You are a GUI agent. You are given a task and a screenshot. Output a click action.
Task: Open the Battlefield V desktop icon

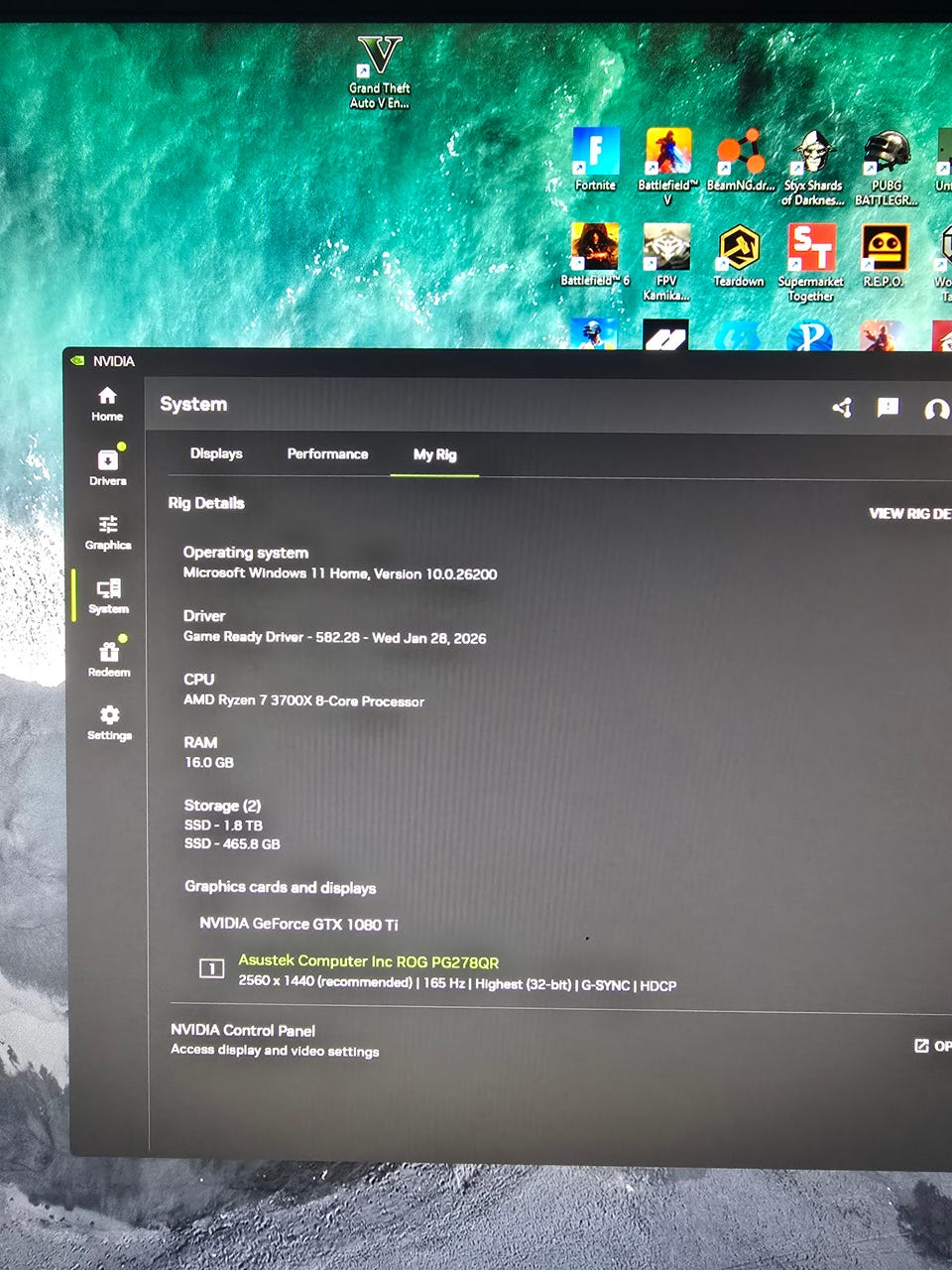[x=667, y=166]
